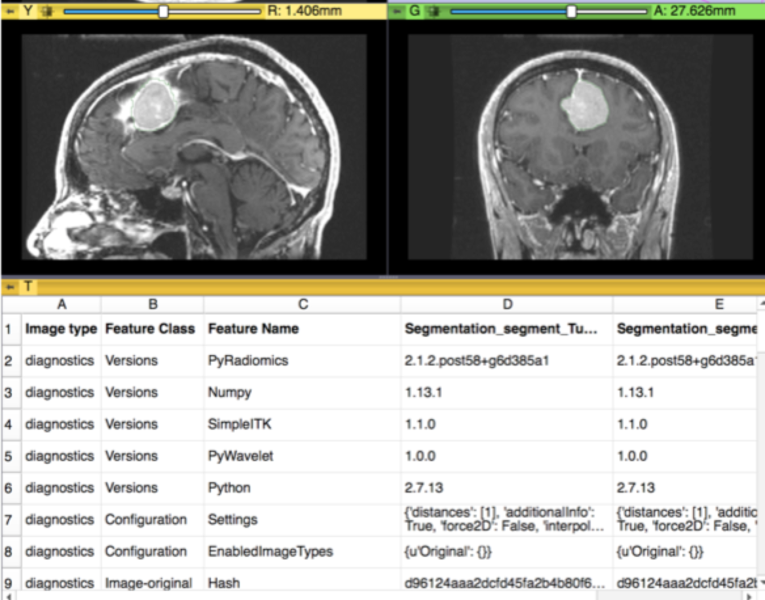Image resolution: width=765 pixels, height=600 pixels.
Task: Click the pin icon in yellow slice bar
Action: [x=9, y=11]
